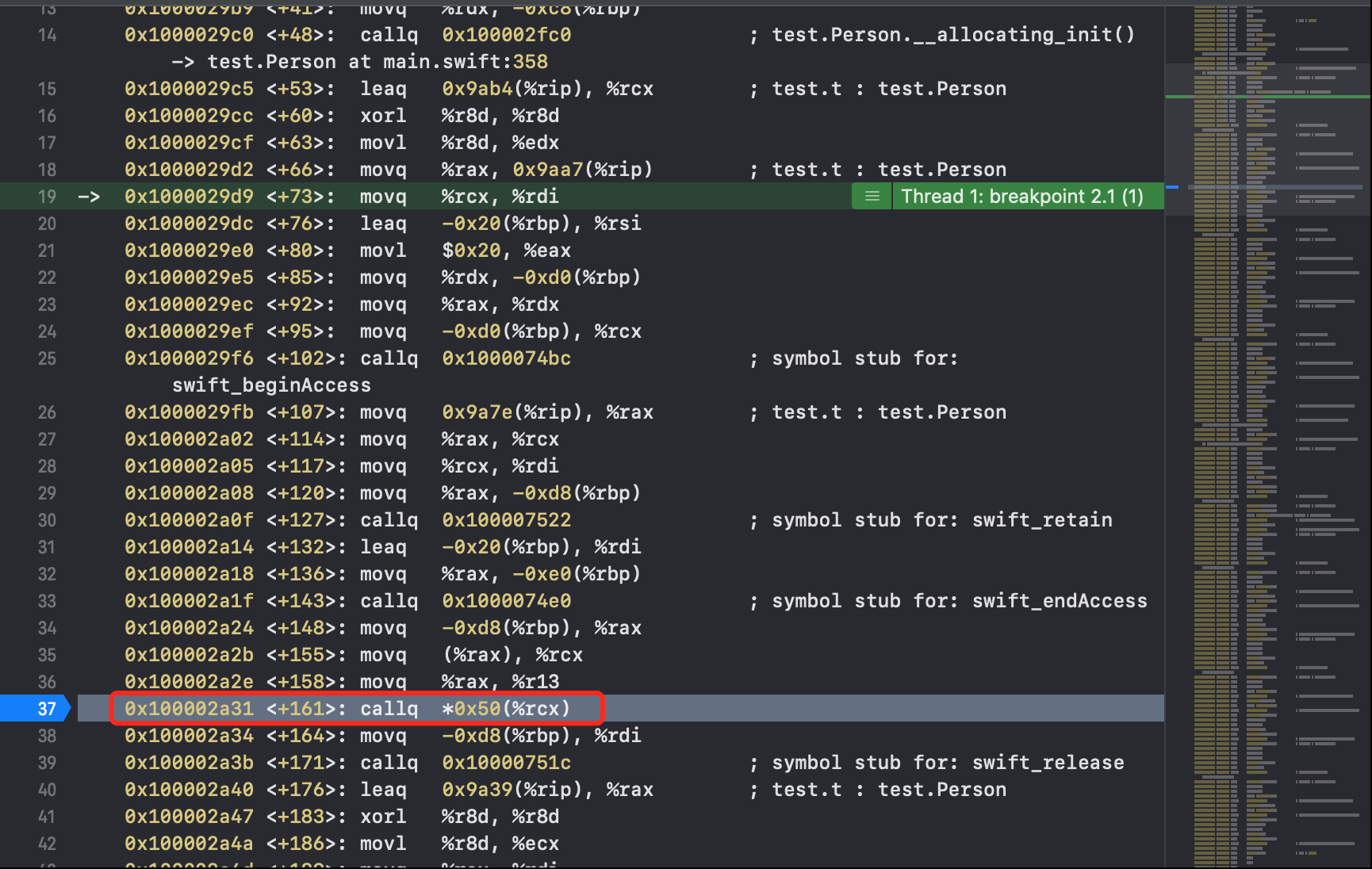Screen dimensions: 1372x869
Task: Click the text 'test.Person at main.swift:358'
Action: click(x=377, y=62)
